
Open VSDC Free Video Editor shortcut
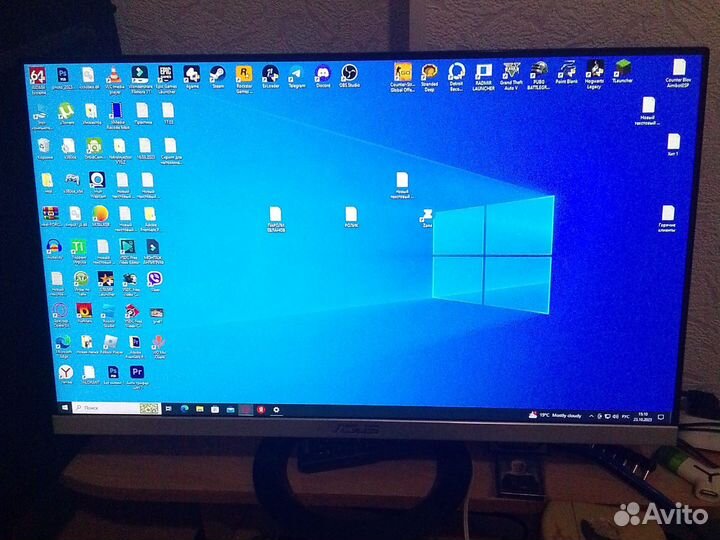(x=128, y=252)
